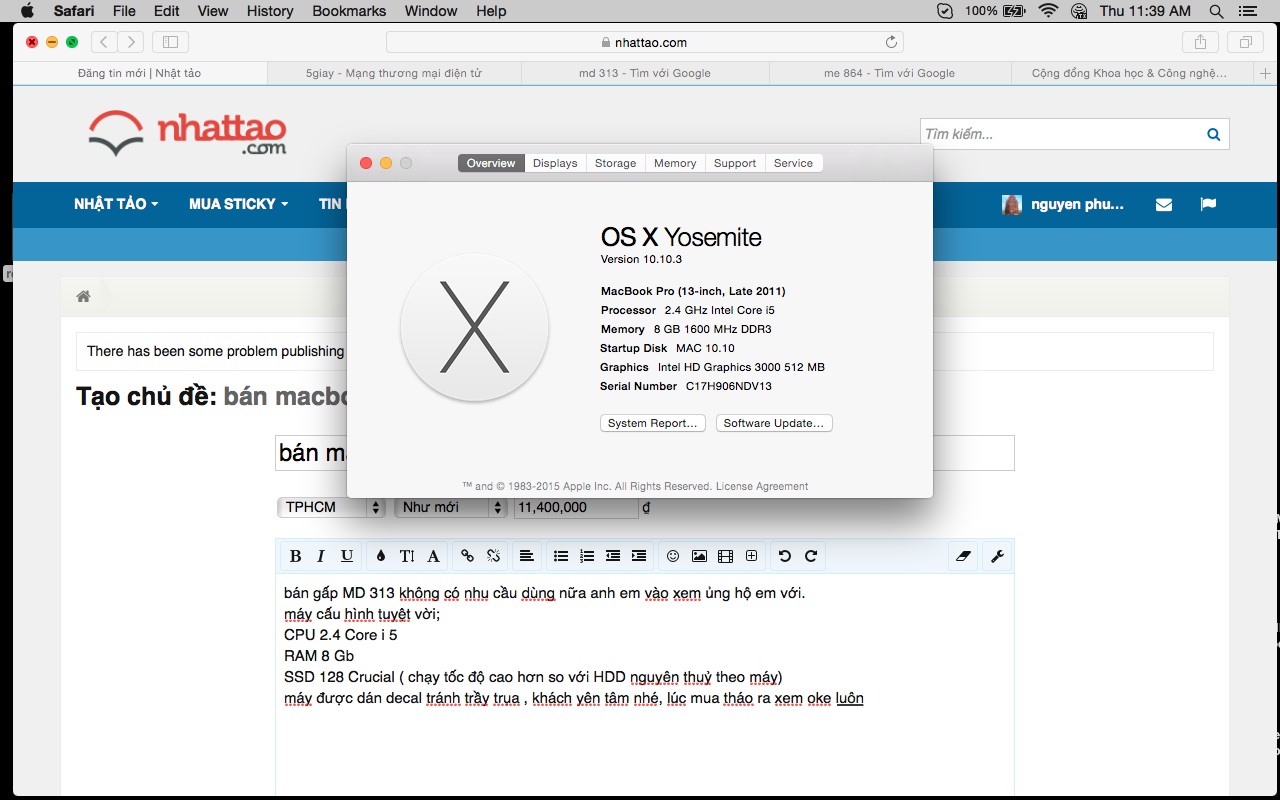Screen dimensions: 1280x800
Task: Click the Tìm kiếm search field
Action: [x=1060, y=134]
